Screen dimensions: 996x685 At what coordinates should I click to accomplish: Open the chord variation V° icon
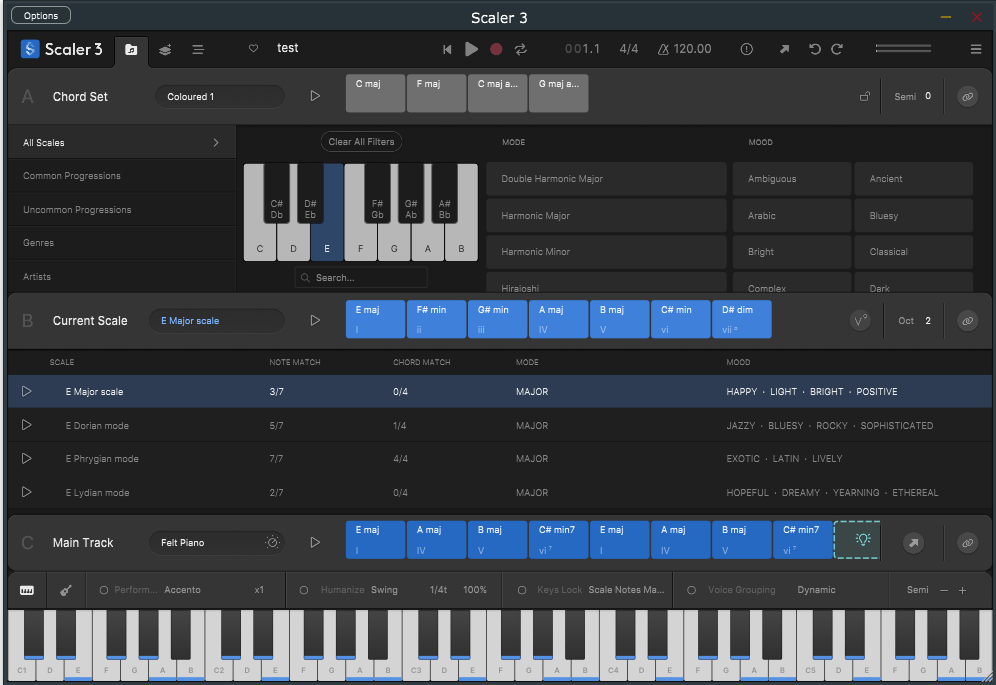click(x=859, y=321)
